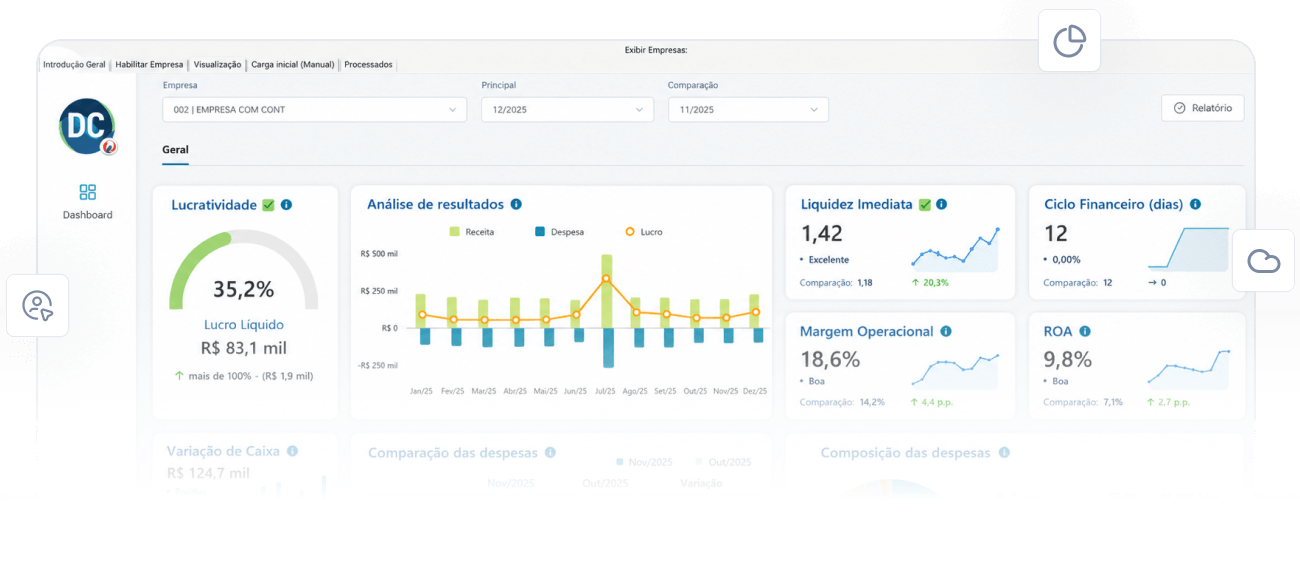Image resolution: width=1300 pixels, height=572 pixels.
Task: Toggle Lucro legend marker
Action: (x=630, y=232)
